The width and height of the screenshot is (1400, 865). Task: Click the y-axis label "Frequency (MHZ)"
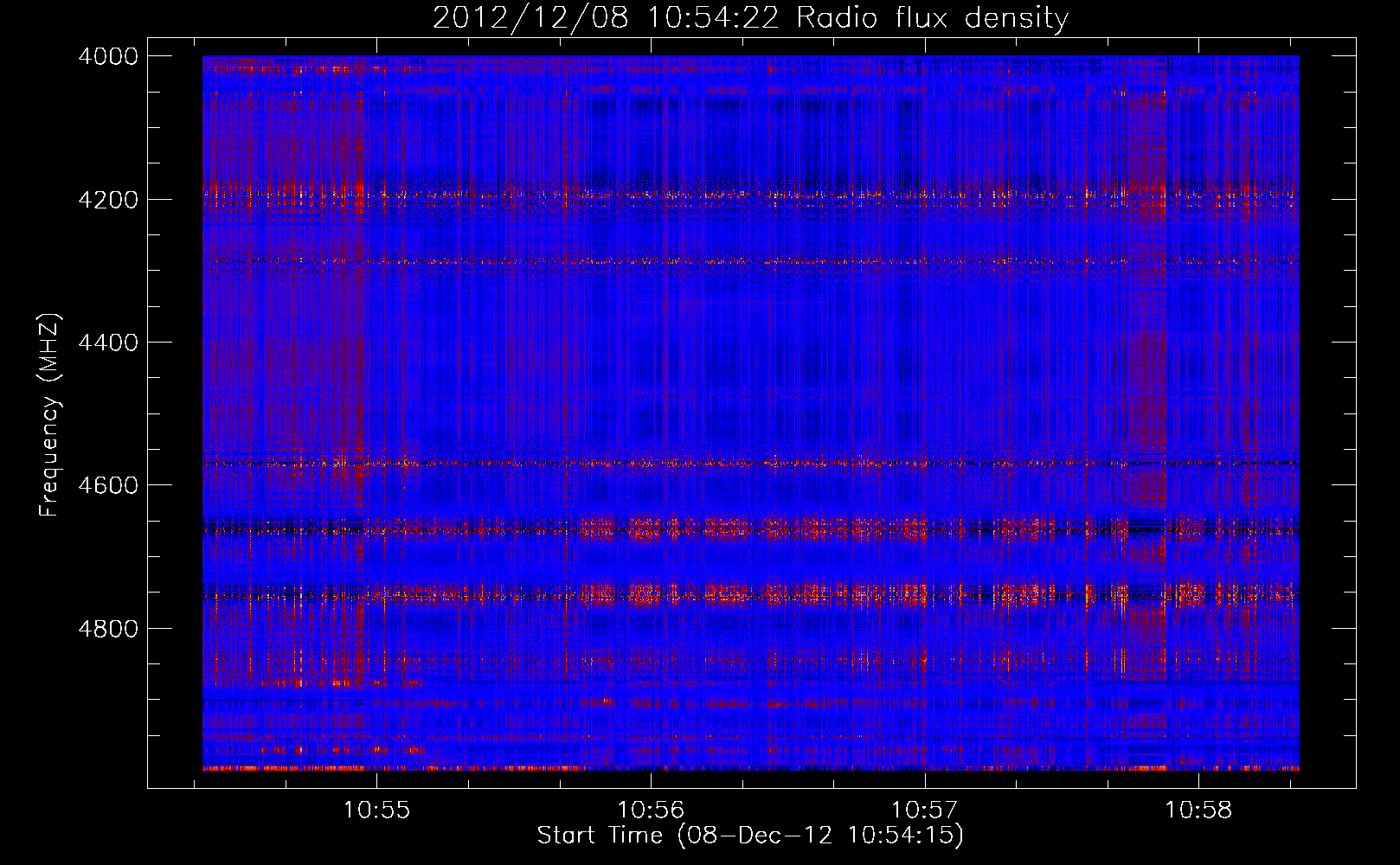tap(50, 415)
